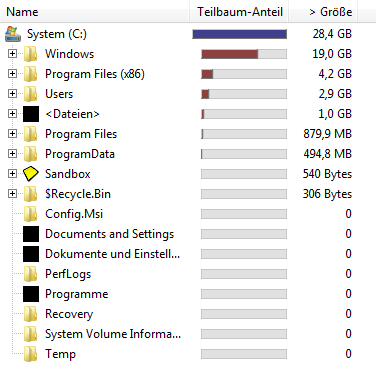Select the System Volume Informa... item
The image size is (376, 382).
[x=113, y=334]
